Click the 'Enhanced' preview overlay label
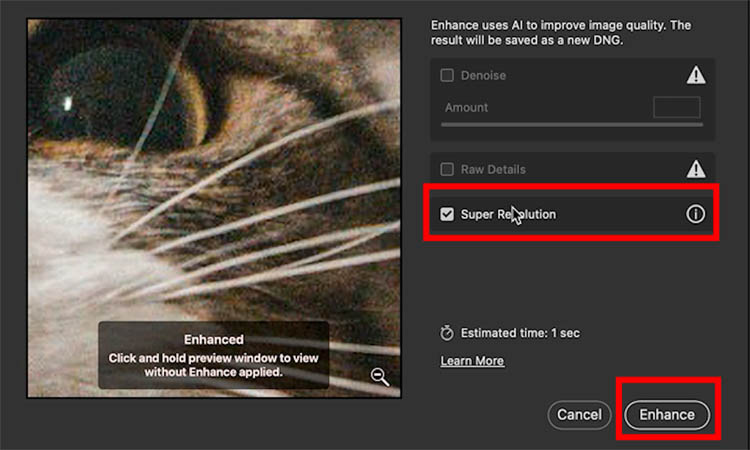This screenshot has width=750, height=450. point(214,340)
